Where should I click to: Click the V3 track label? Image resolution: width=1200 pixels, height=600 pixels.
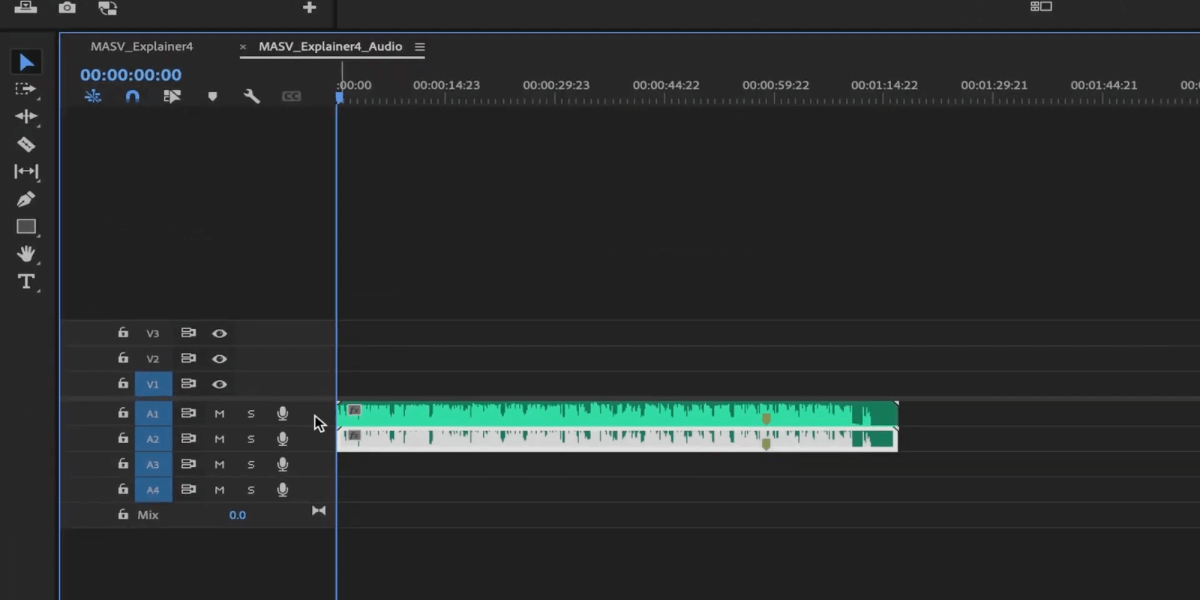153,333
